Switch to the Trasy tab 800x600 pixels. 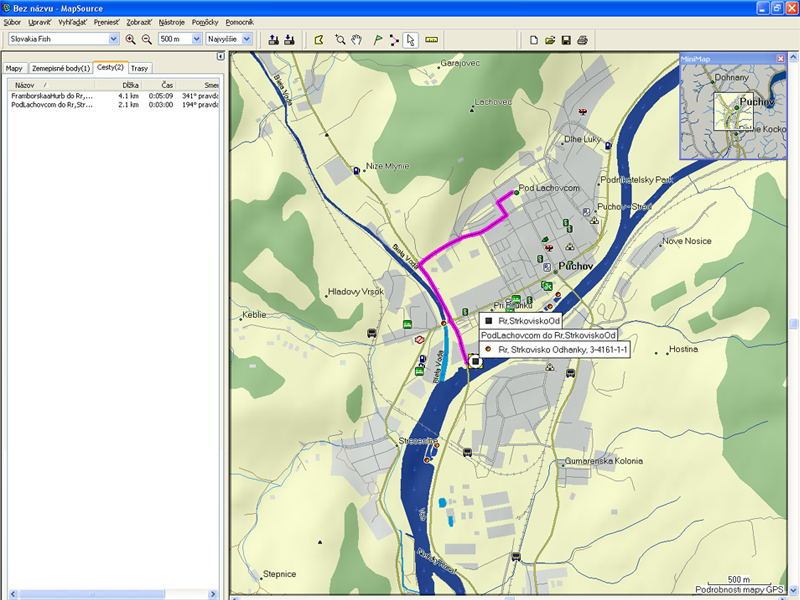coord(140,68)
